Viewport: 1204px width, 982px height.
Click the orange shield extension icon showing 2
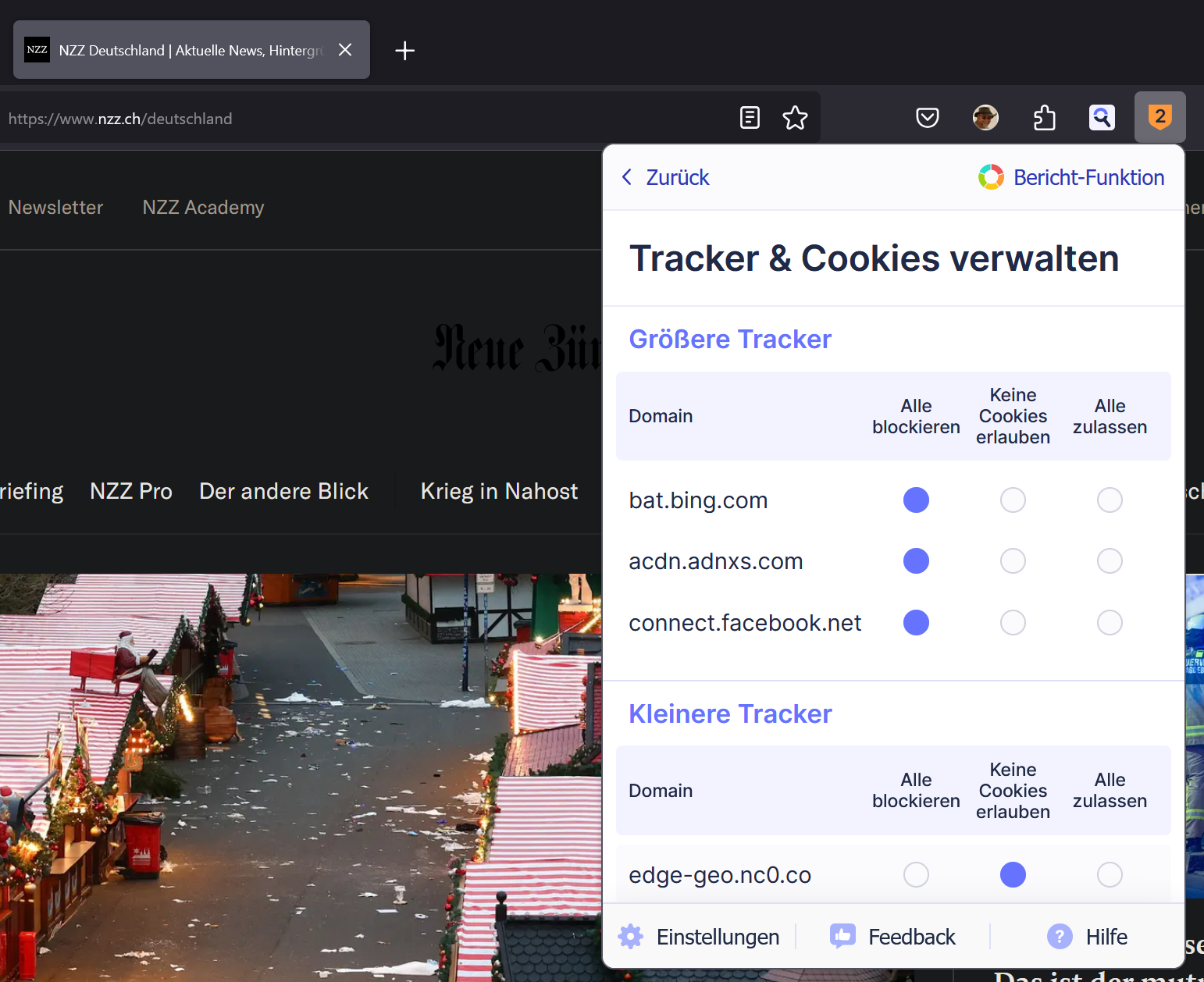click(1160, 117)
